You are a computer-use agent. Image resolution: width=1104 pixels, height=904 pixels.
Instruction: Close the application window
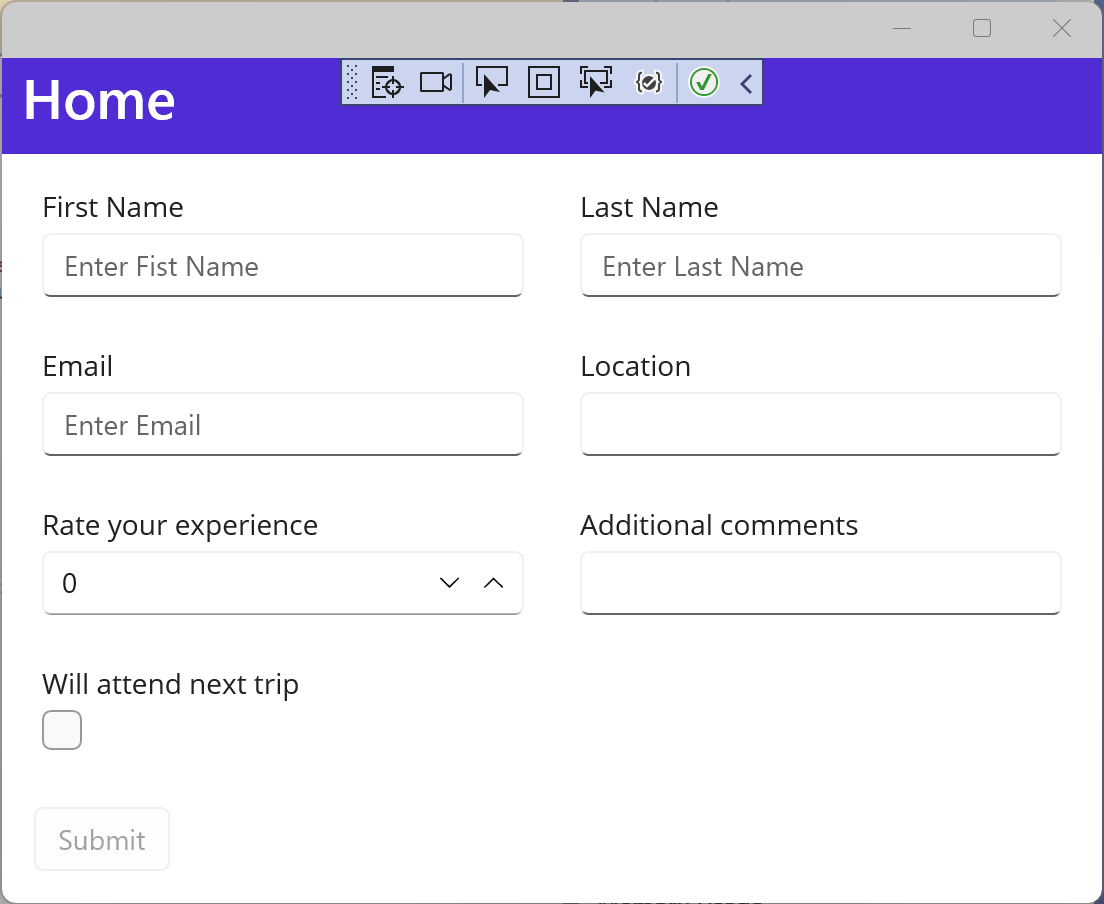point(1062,28)
